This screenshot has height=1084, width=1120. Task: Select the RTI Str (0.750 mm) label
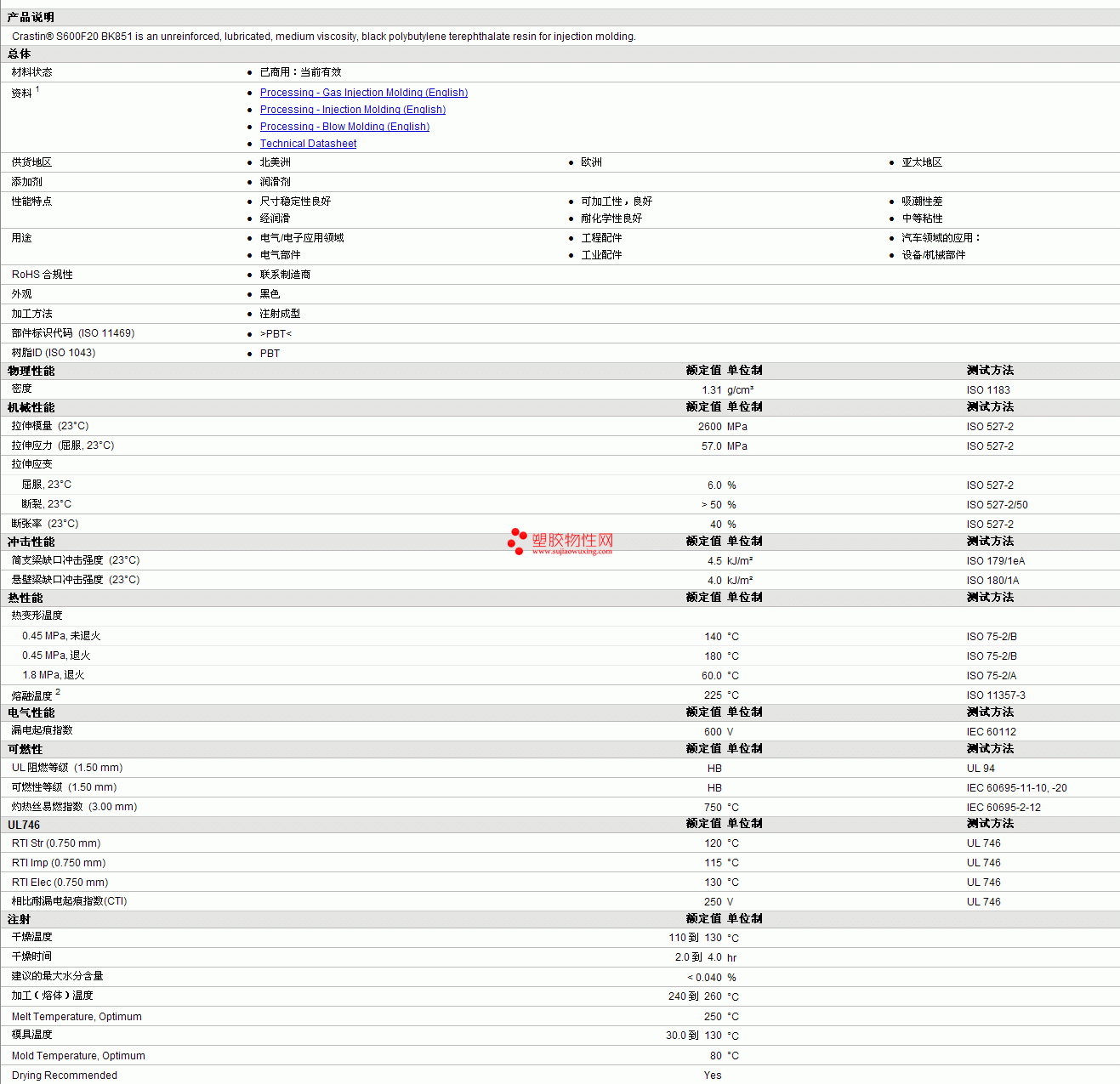pyautogui.click(x=56, y=843)
